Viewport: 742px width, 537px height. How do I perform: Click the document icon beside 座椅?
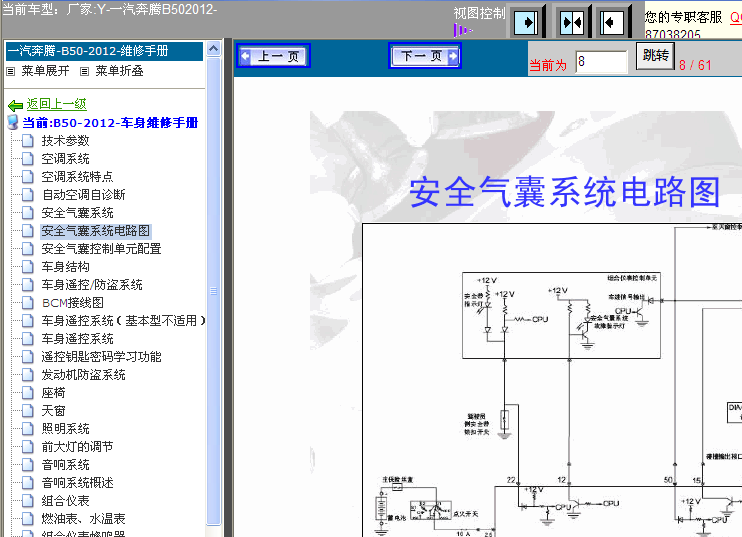coord(28,392)
